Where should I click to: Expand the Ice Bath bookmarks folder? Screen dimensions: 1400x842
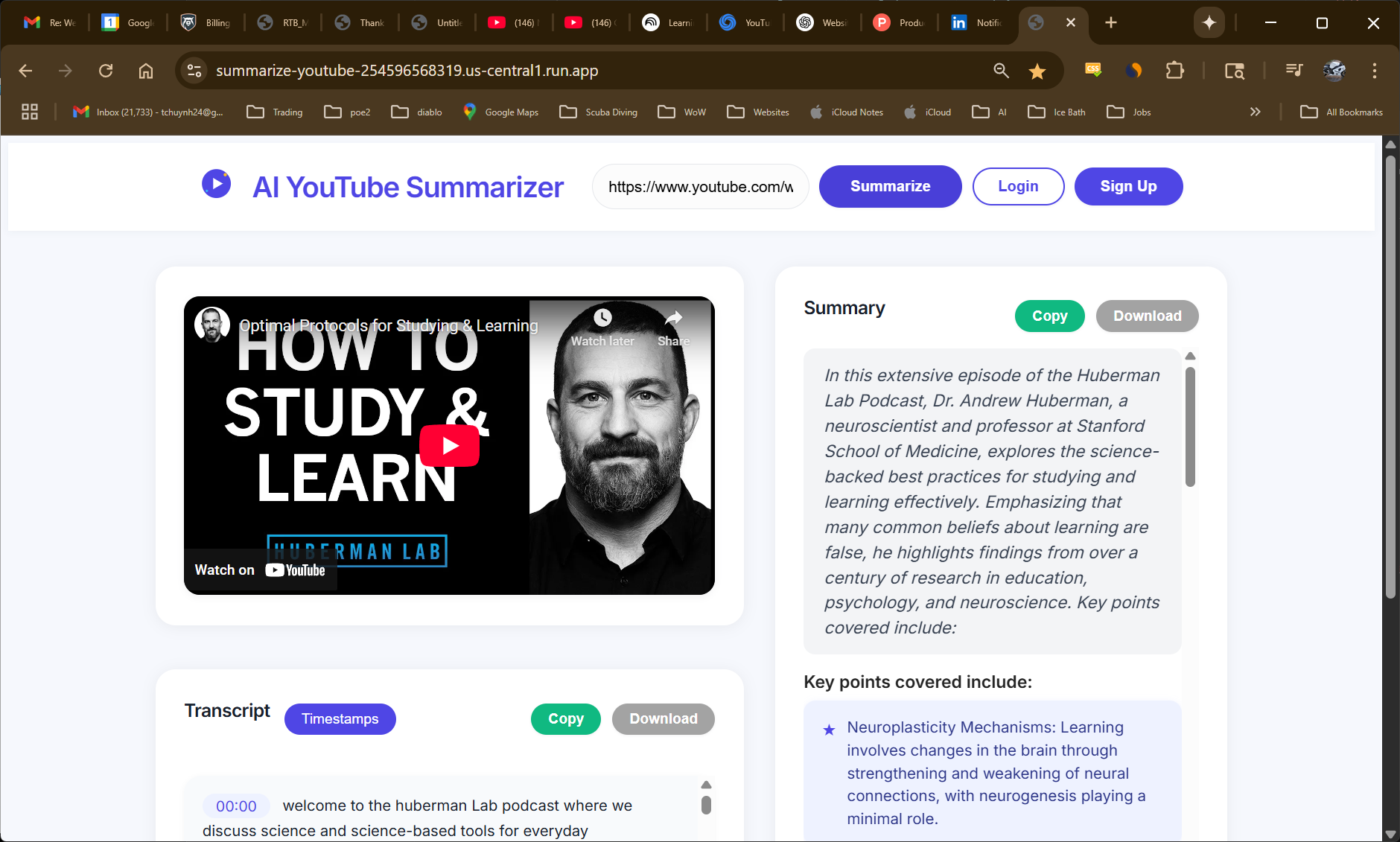click(x=1057, y=112)
